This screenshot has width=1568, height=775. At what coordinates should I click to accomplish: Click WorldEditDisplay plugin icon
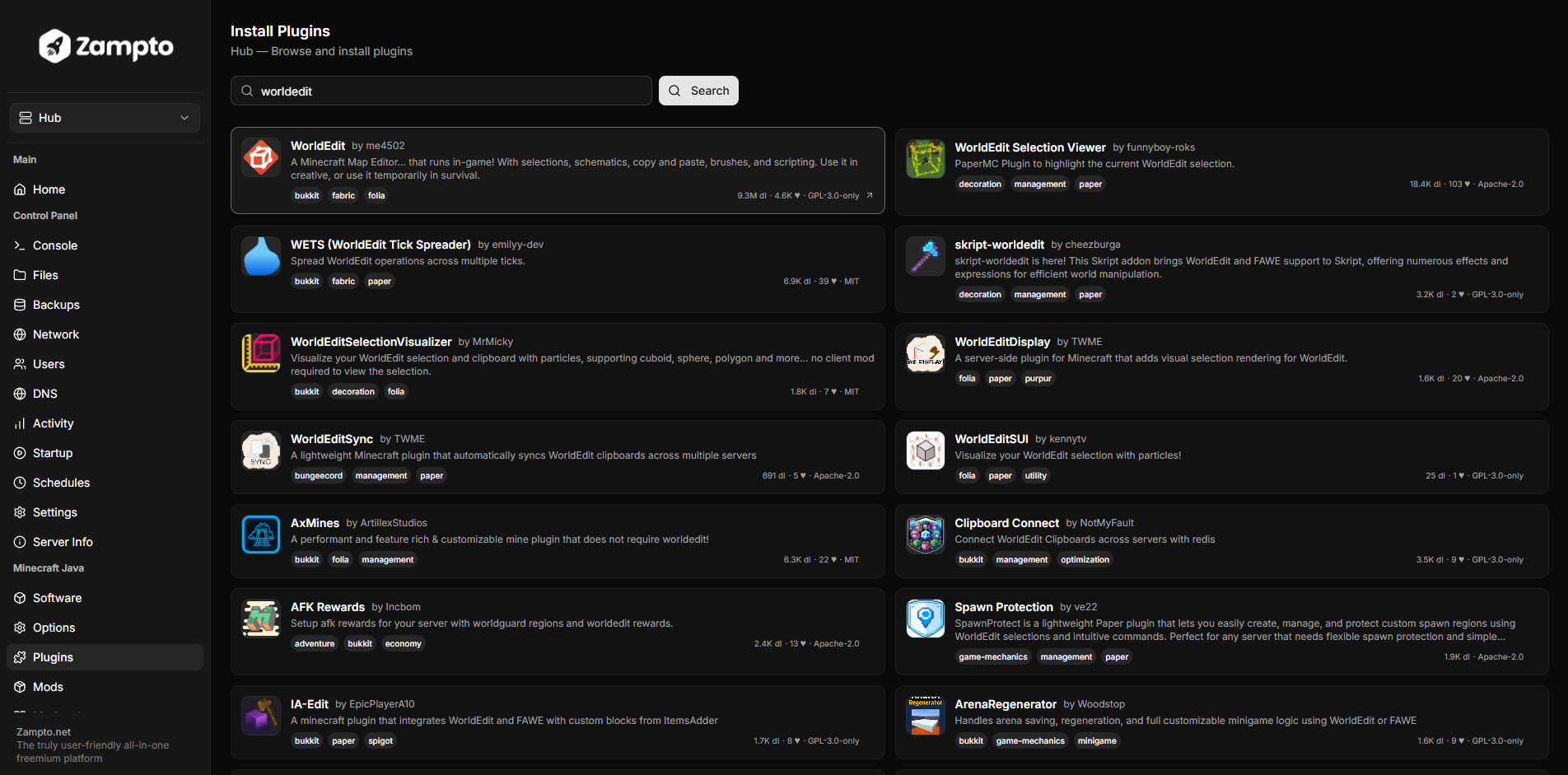pos(926,353)
